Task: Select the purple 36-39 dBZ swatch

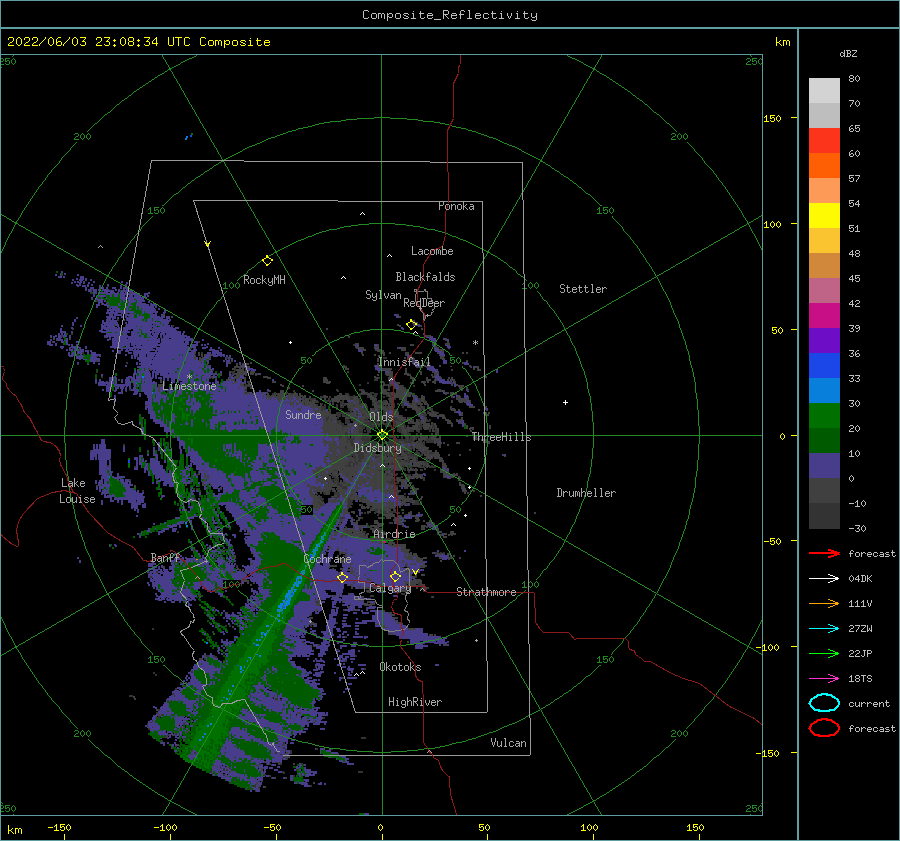Action: tap(824, 341)
